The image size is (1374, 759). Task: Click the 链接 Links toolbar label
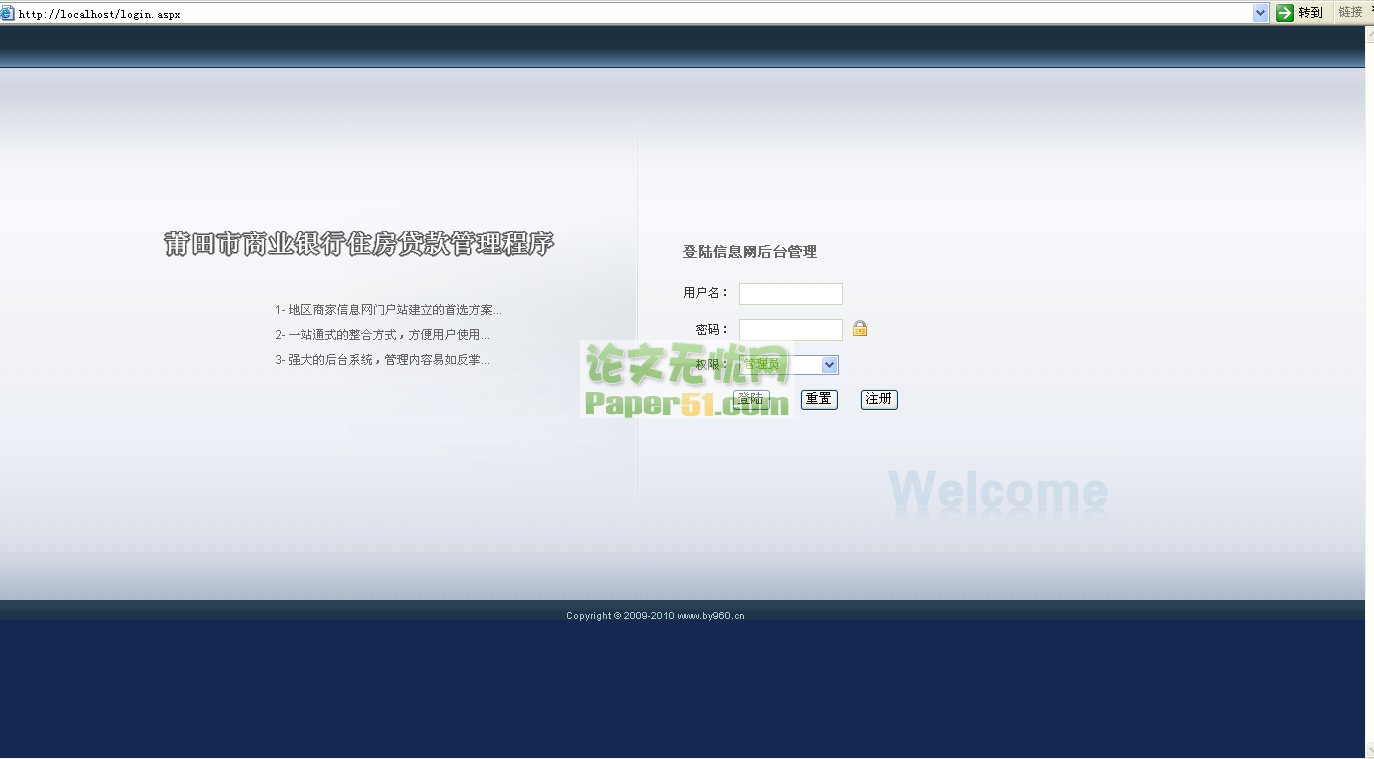click(1350, 12)
